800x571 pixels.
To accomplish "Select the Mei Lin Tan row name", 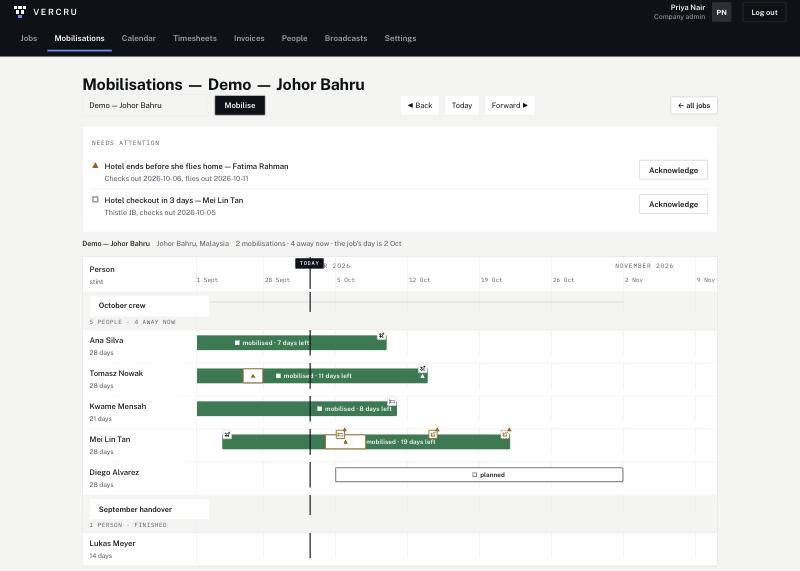I will [110, 439].
